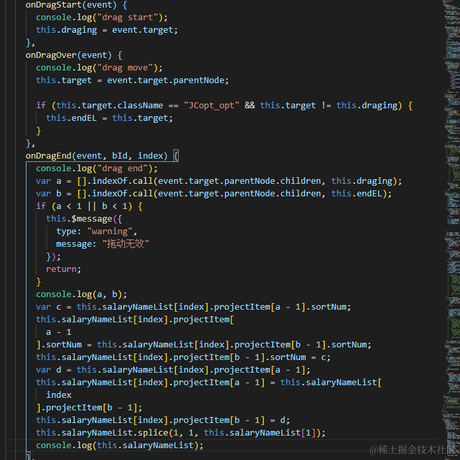Click the onDragStart(event) method declaration
The image size is (460, 460).
pos(76,5)
